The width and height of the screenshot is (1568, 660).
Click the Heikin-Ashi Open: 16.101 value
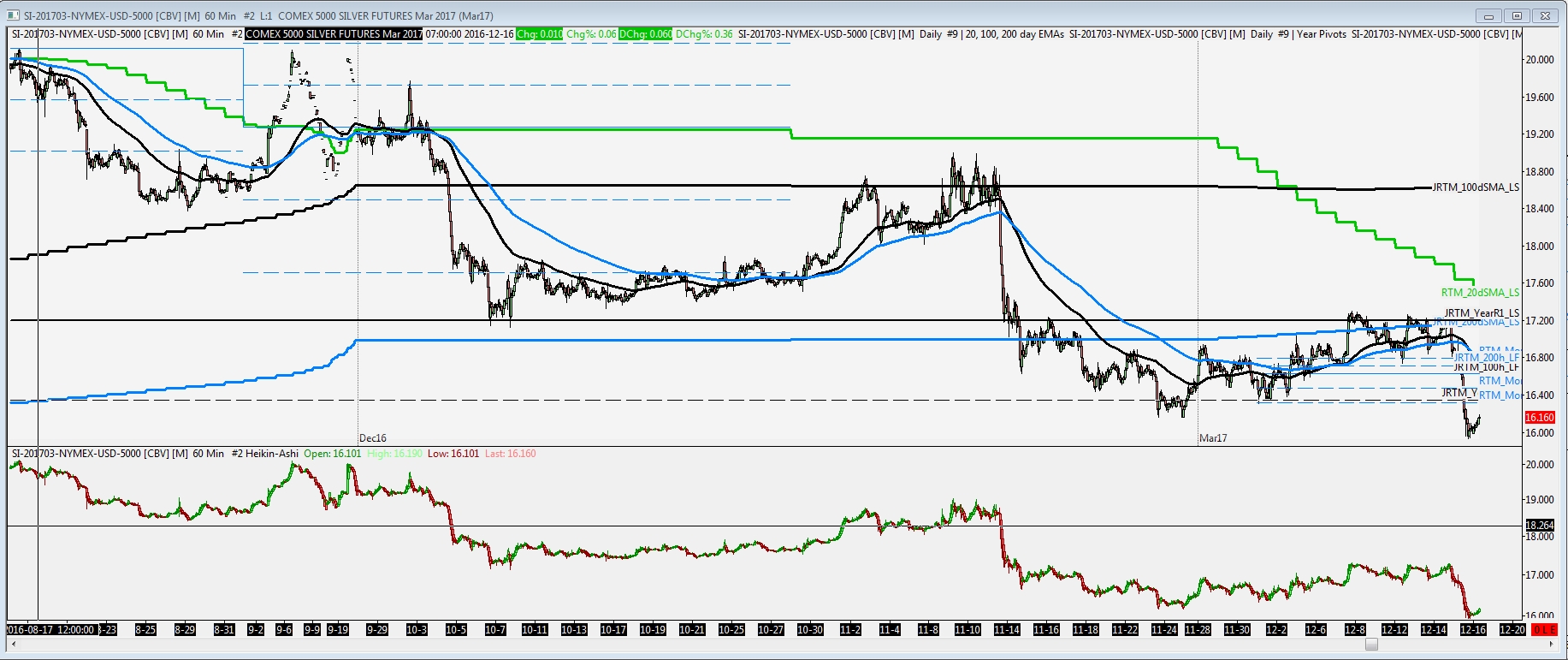pos(333,454)
